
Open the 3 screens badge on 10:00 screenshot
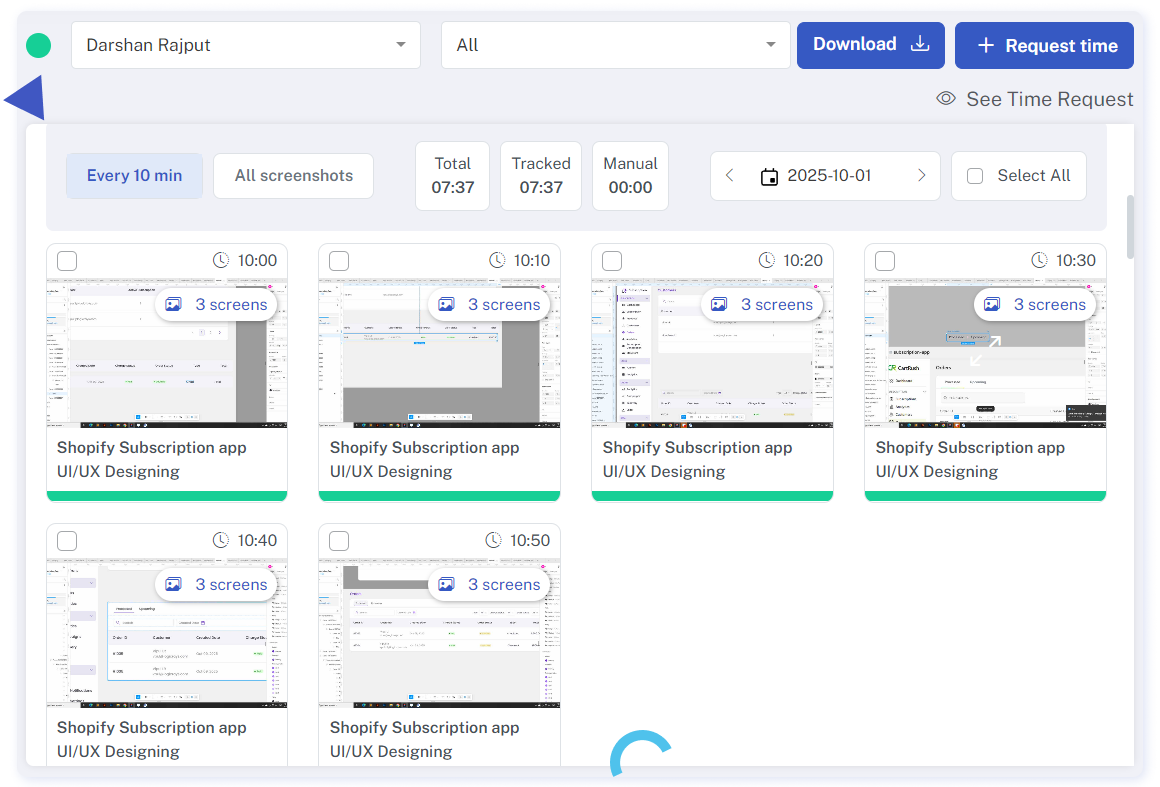click(x=217, y=305)
